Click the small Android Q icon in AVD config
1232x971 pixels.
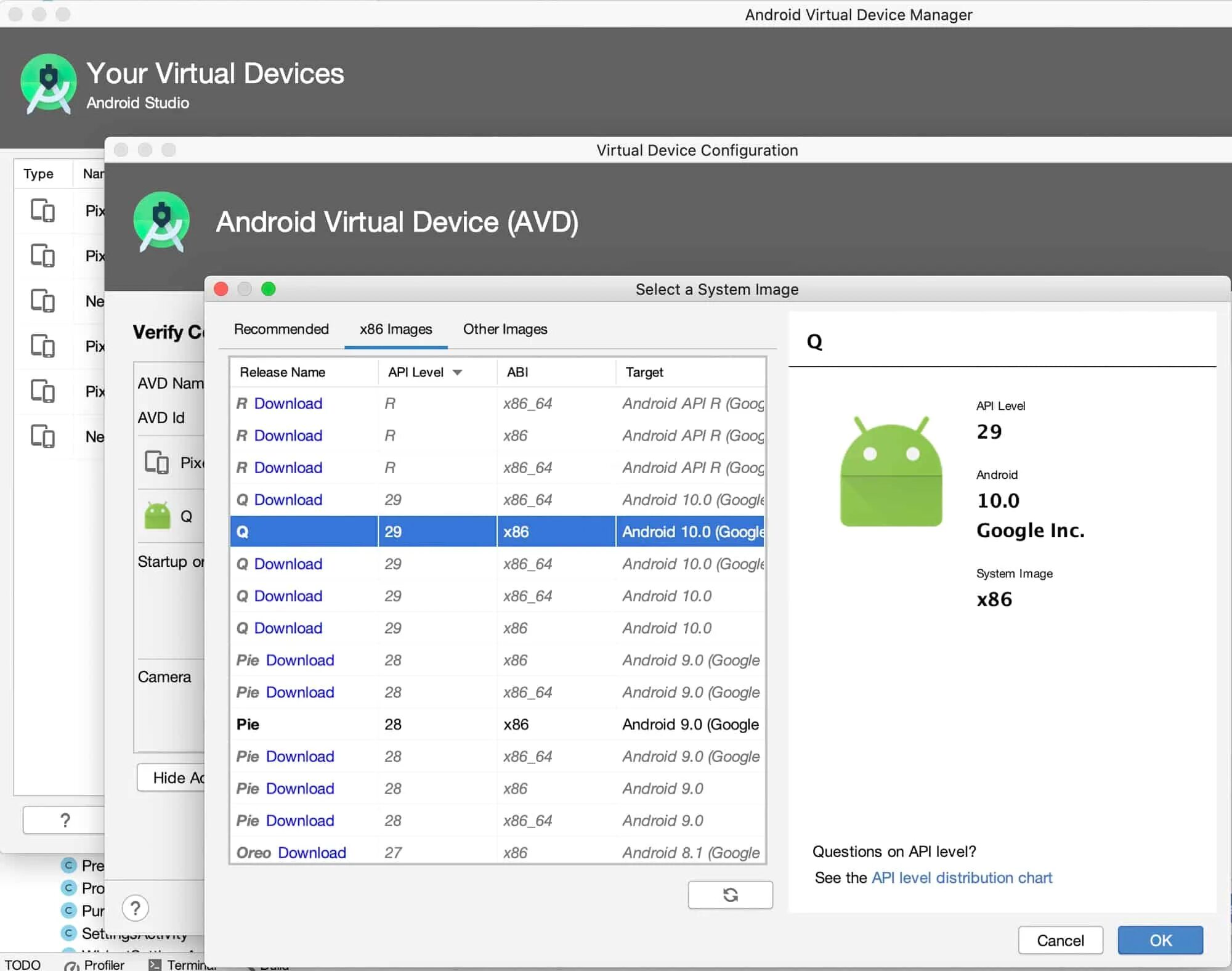[x=157, y=516]
